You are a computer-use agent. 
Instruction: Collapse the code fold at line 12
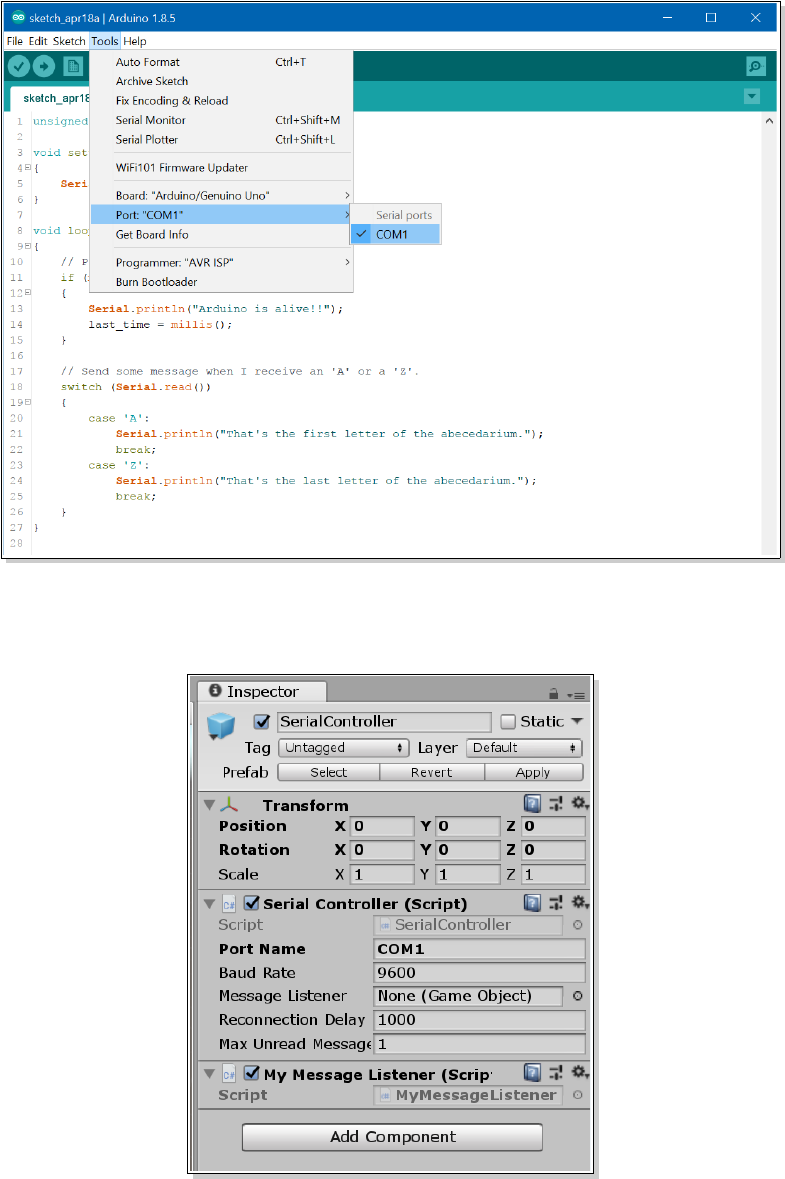28,292
